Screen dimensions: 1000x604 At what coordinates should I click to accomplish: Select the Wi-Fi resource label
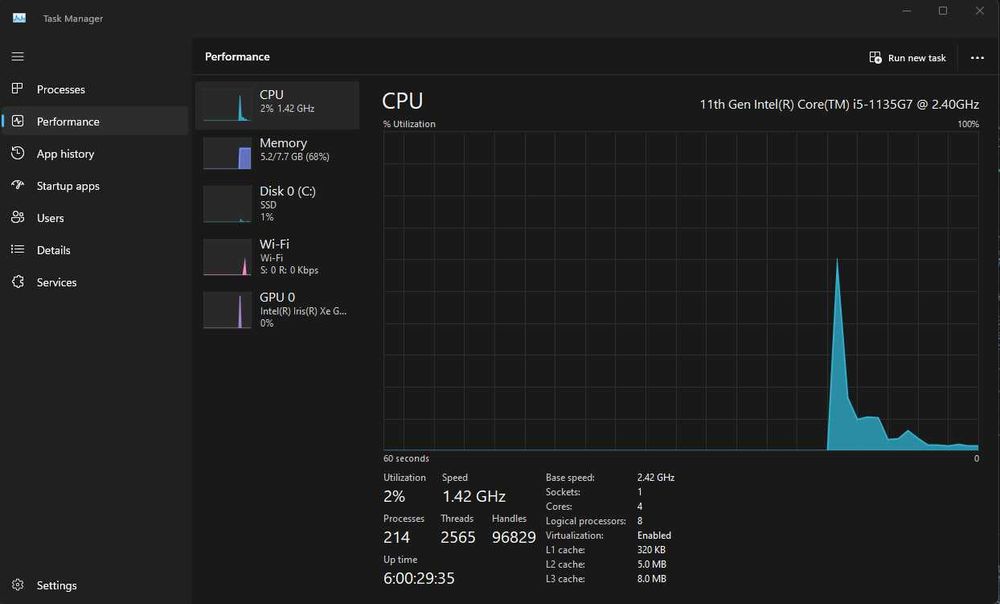pos(274,244)
